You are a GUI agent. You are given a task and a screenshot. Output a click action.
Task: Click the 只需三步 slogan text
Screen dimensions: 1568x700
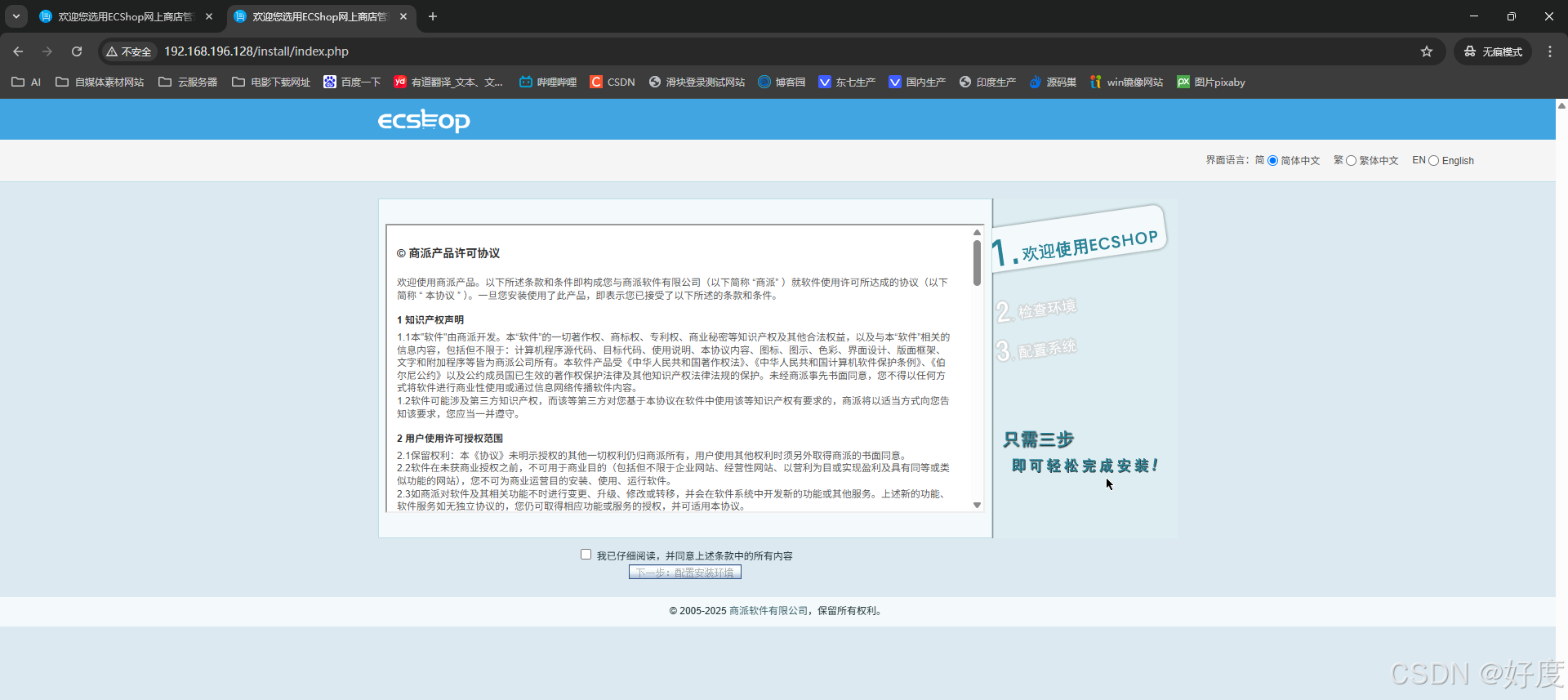1039,439
